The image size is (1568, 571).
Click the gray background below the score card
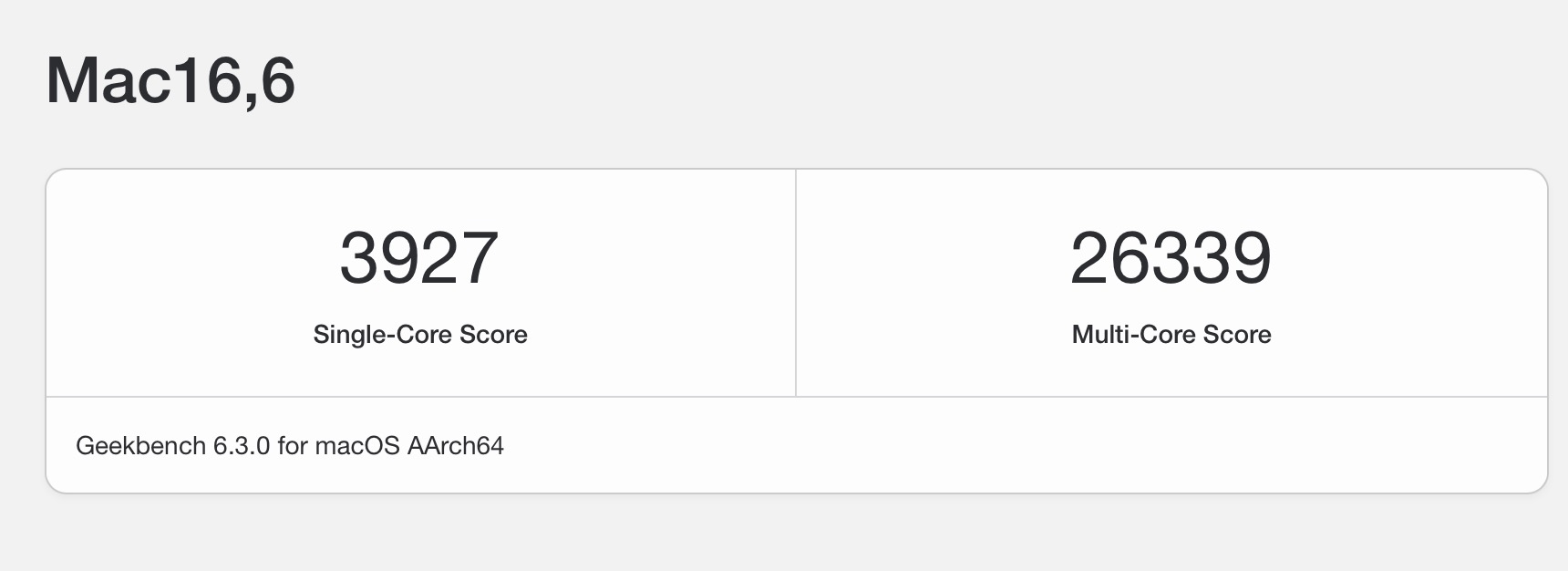(x=784, y=535)
